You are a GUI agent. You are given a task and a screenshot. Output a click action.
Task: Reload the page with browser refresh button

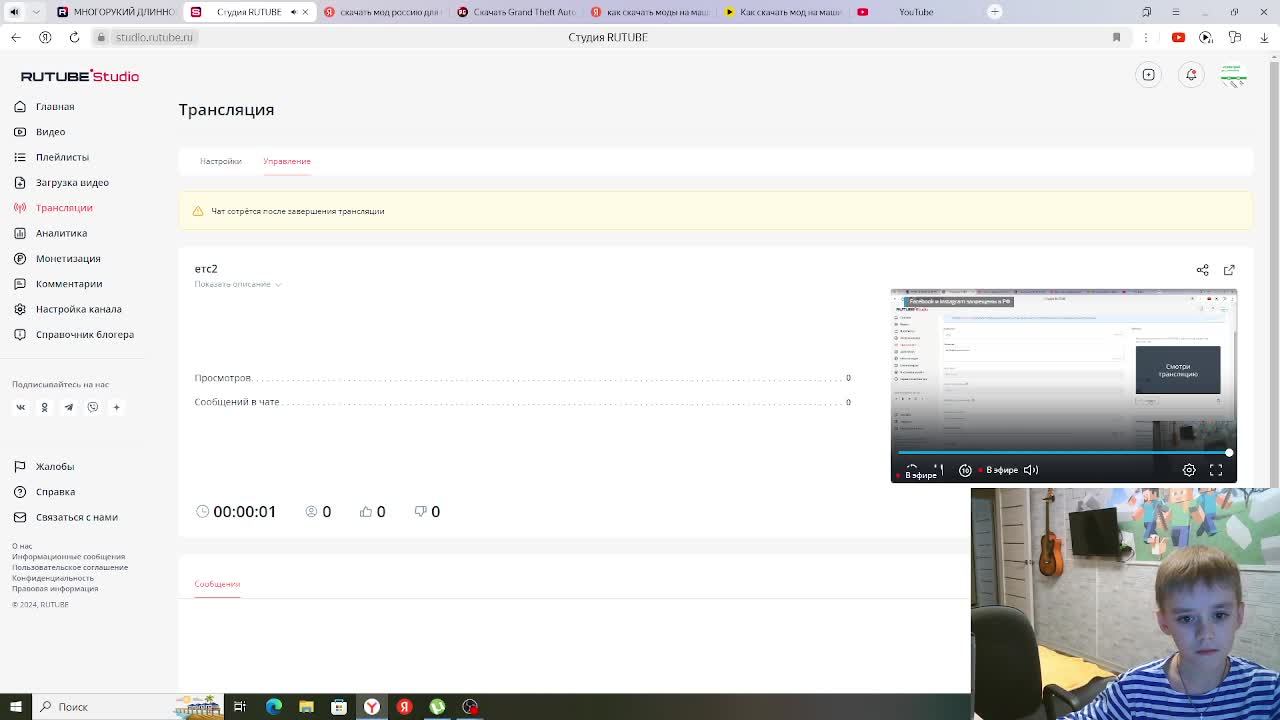coord(74,37)
